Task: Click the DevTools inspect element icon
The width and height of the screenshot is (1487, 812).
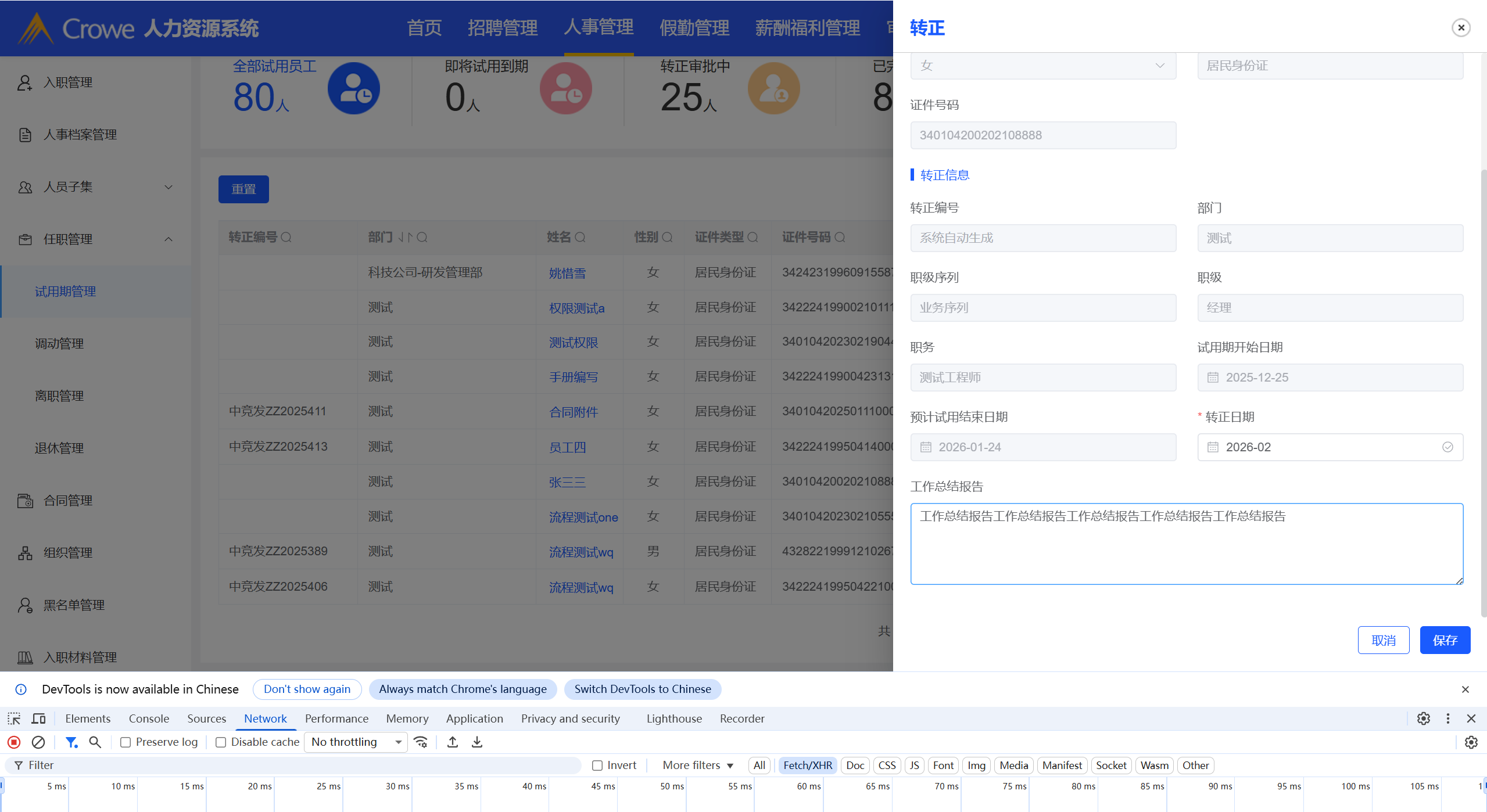Action: (14, 718)
